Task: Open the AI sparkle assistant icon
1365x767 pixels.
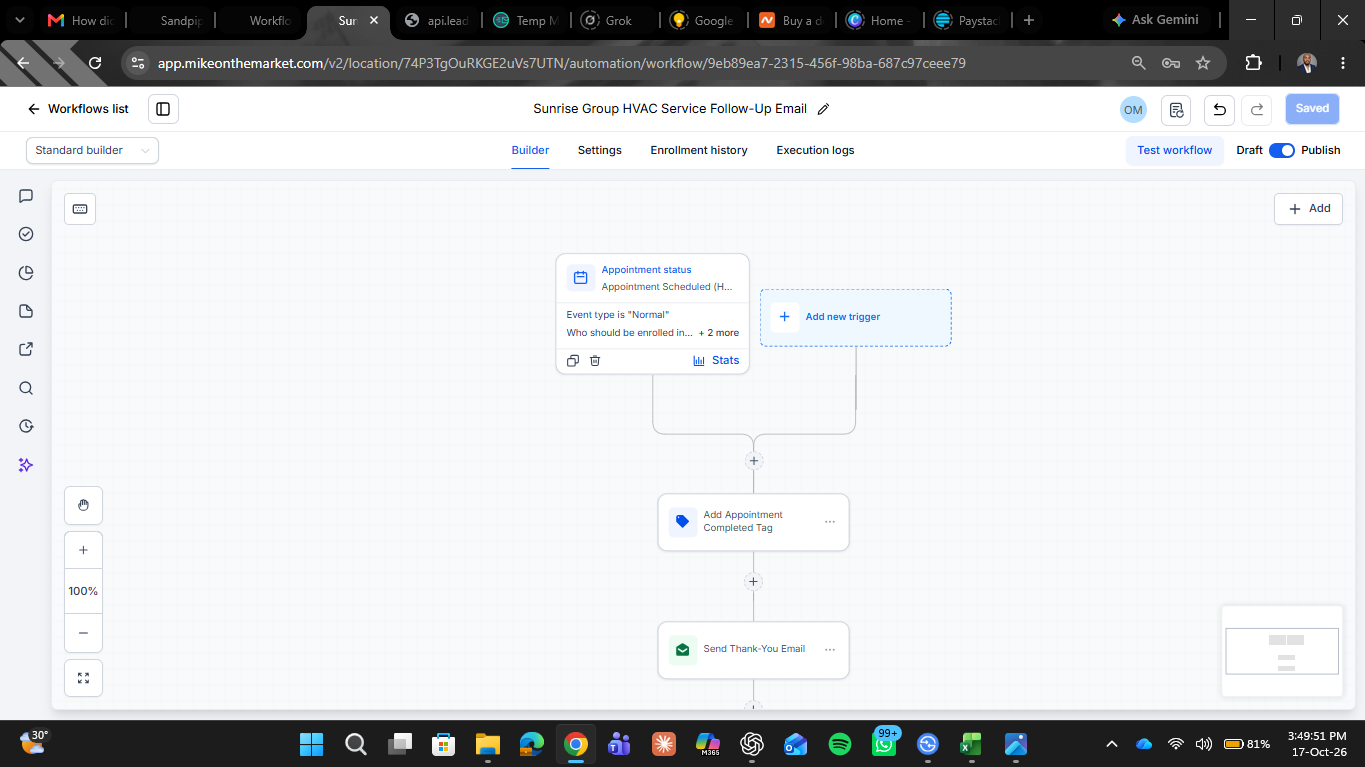Action: coord(26,465)
